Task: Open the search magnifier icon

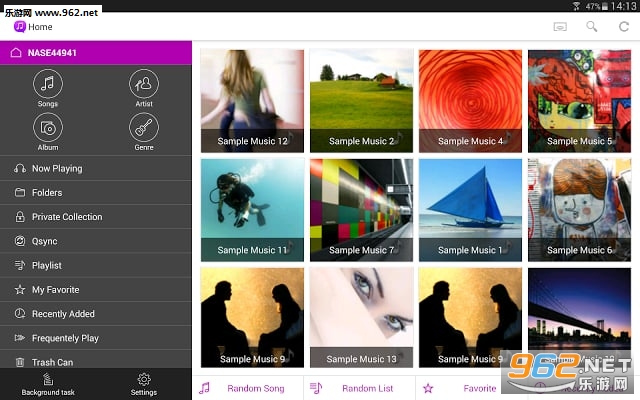Action: (x=591, y=27)
